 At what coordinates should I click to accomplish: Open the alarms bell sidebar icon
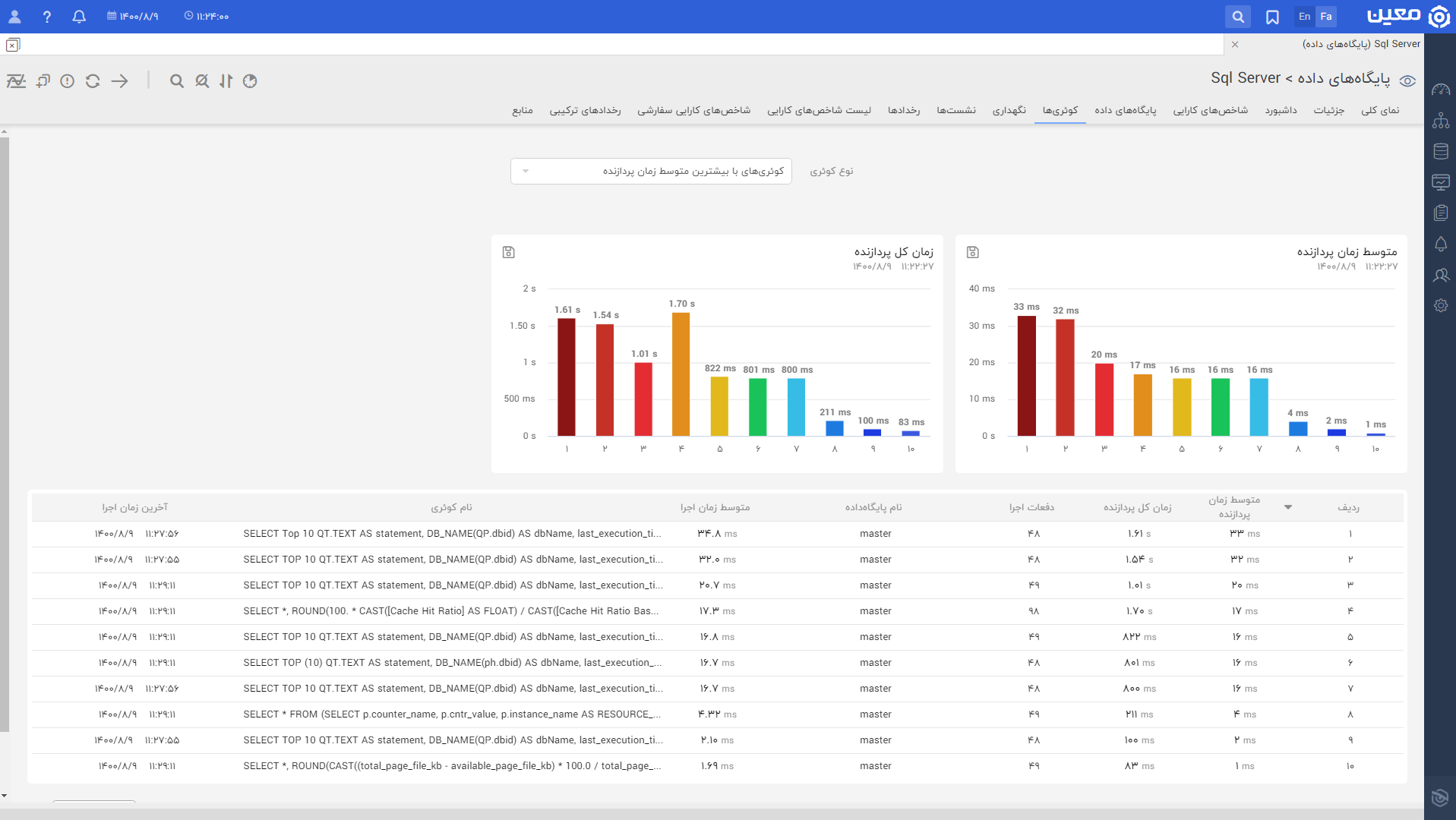click(x=1441, y=244)
